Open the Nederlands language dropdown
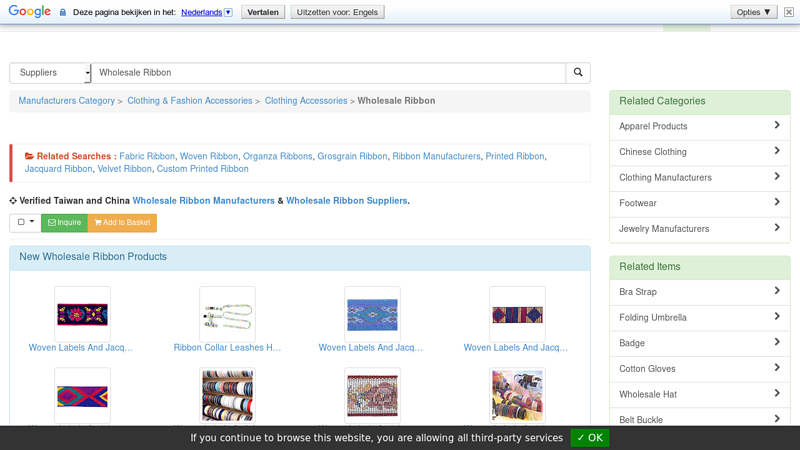Image resolution: width=800 pixels, height=450 pixels. (207, 12)
